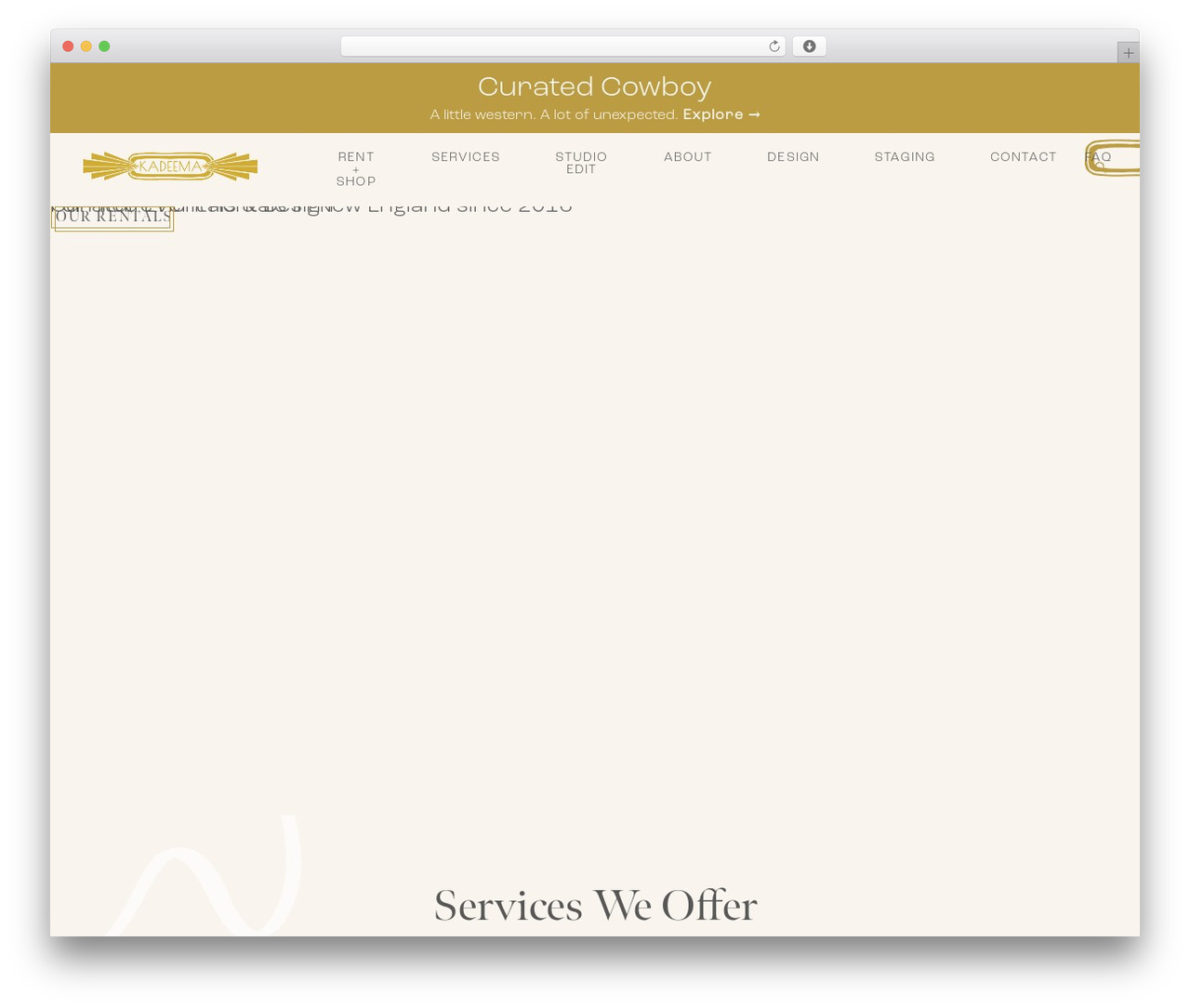Follow the Explore arrow link
This screenshot has height=1008, width=1190.
721,114
